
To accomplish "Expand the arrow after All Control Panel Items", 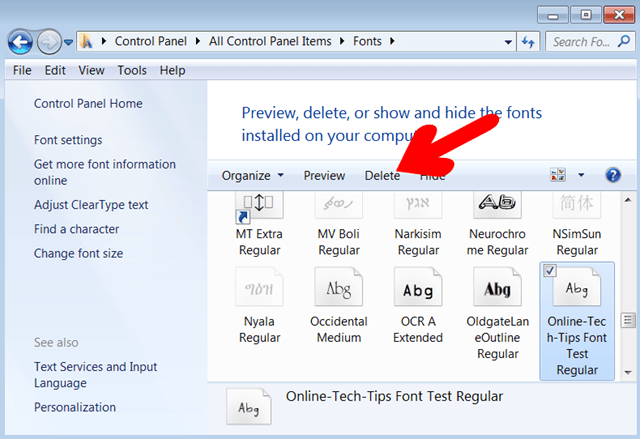I will pyautogui.click(x=342, y=41).
